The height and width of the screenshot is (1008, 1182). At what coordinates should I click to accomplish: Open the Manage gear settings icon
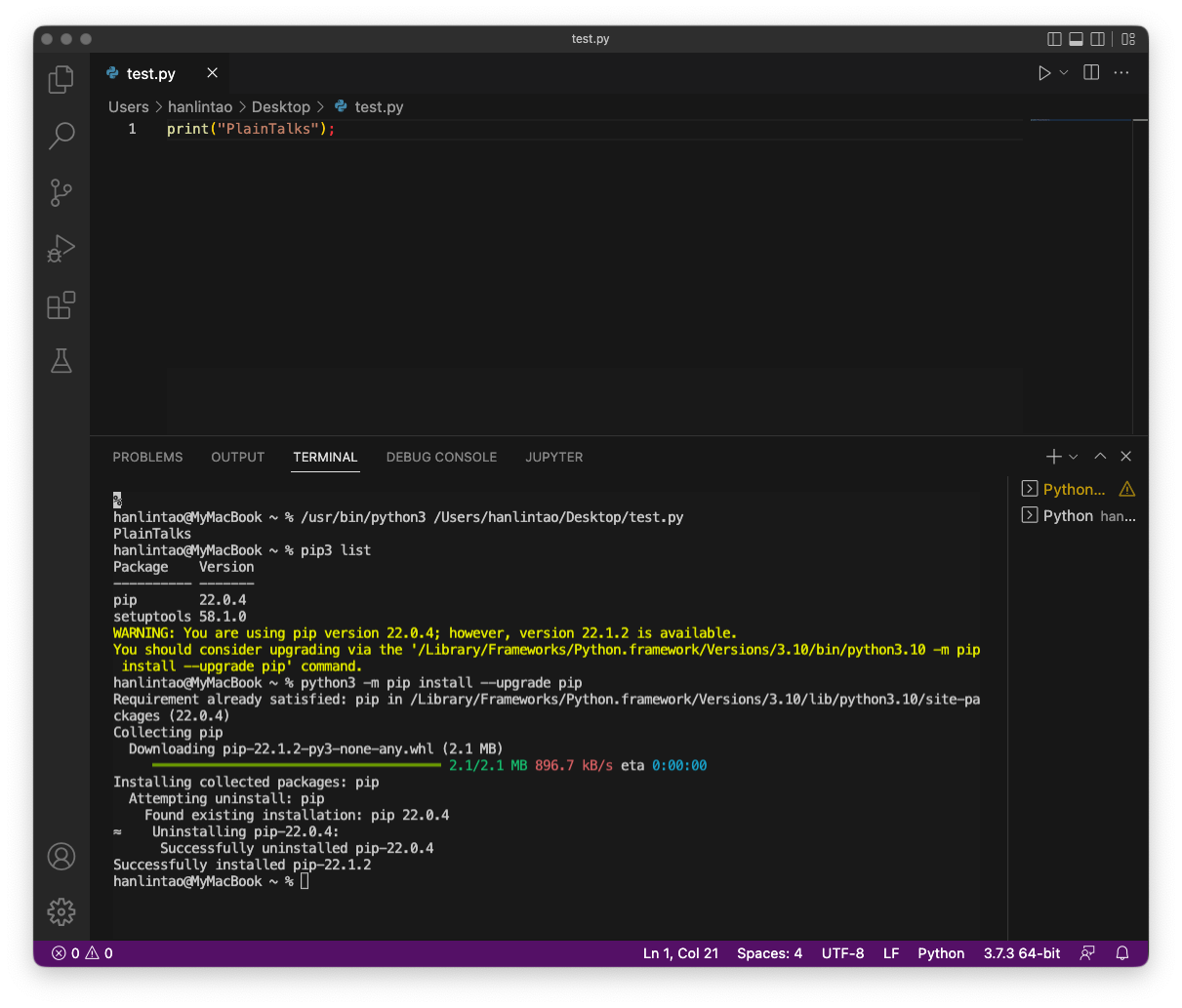click(x=61, y=912)
